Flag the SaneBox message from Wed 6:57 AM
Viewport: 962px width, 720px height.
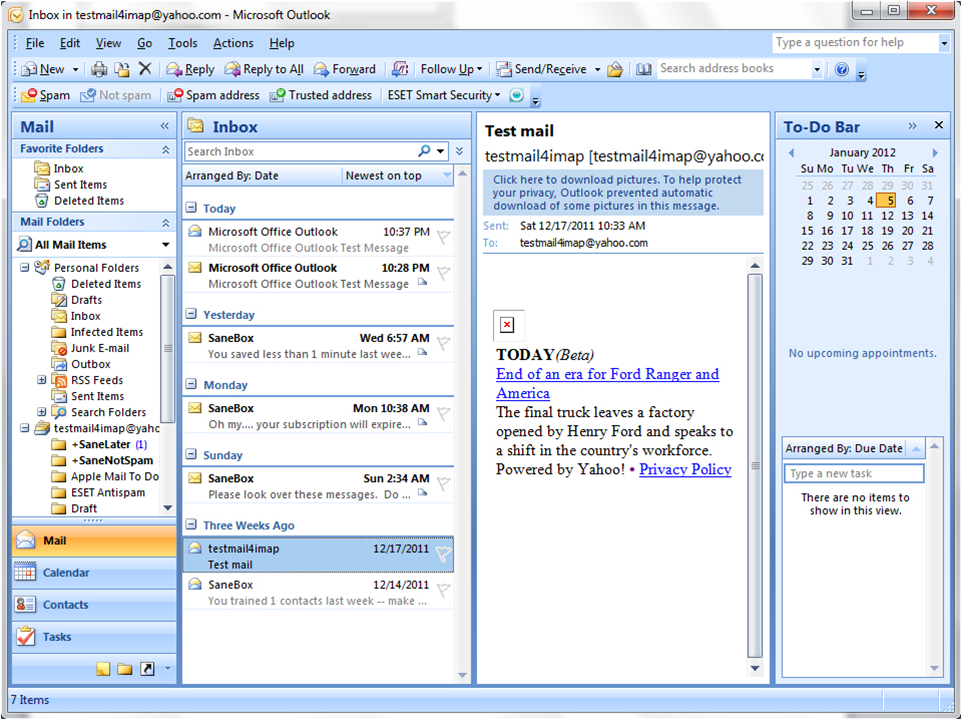click(443, 345)
